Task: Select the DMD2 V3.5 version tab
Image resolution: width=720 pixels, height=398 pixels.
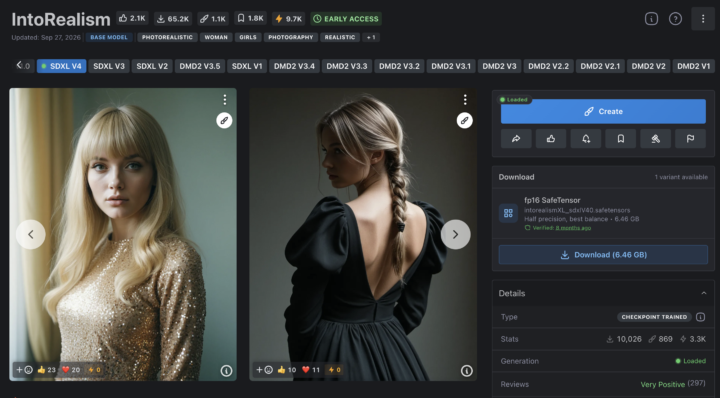Action: (x=200, y=66)
